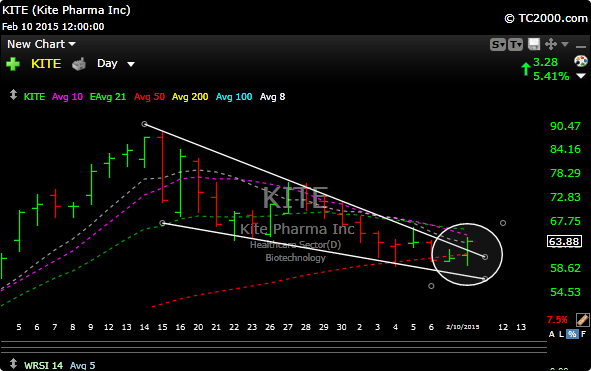
Task: Select the Avg 50 indicator label
Action: pos(149,97)
